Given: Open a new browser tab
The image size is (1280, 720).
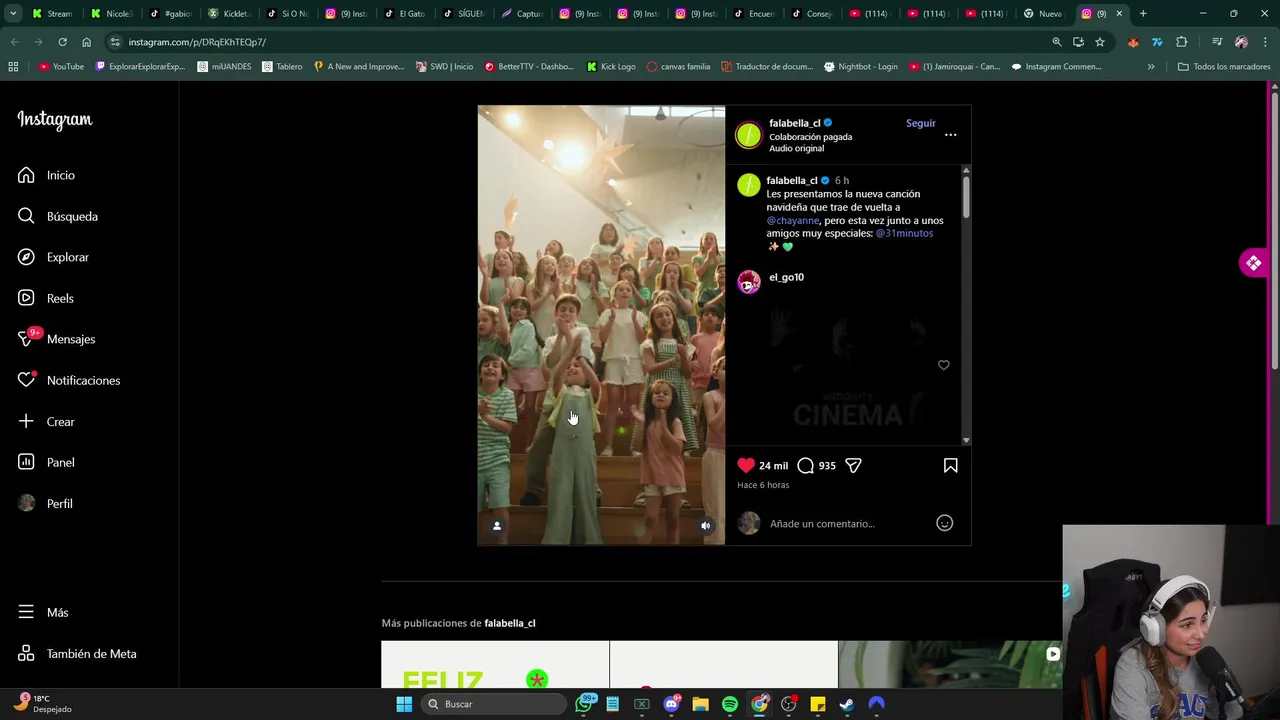Looking at the screenshot, I should tap(1143, 14).
